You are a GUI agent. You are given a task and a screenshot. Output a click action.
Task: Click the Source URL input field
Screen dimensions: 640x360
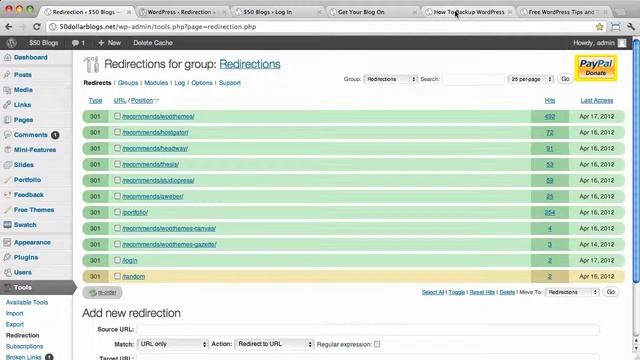click(x=368, y=329)
